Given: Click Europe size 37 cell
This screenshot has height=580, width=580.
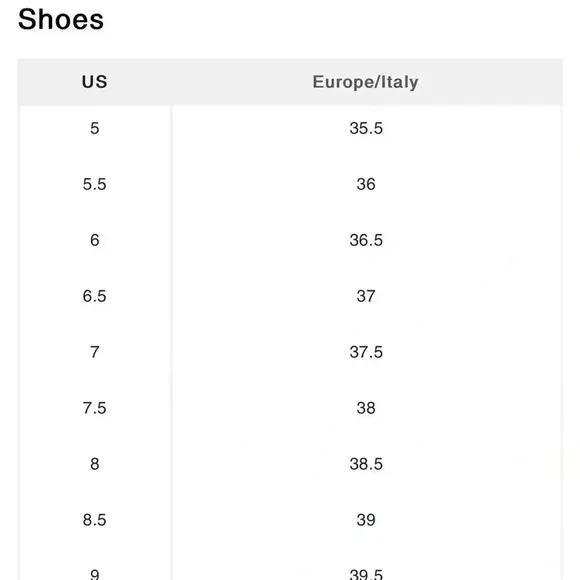Looking at the screenshot, I should (x=366, y=296).
